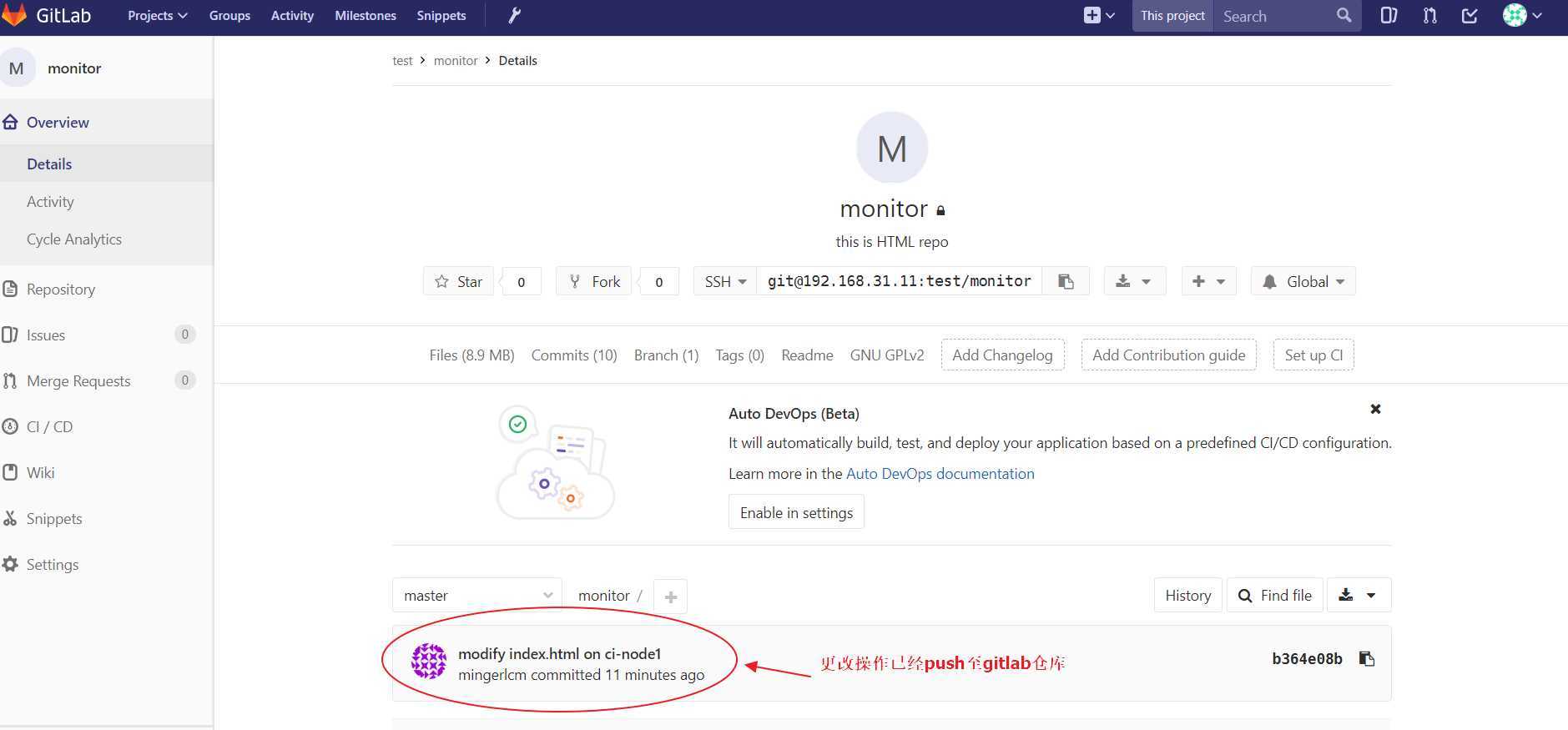Viewport: 1568px width, 730px height.
Task: Click the fork count 0
Action: (x=658, y=282)
